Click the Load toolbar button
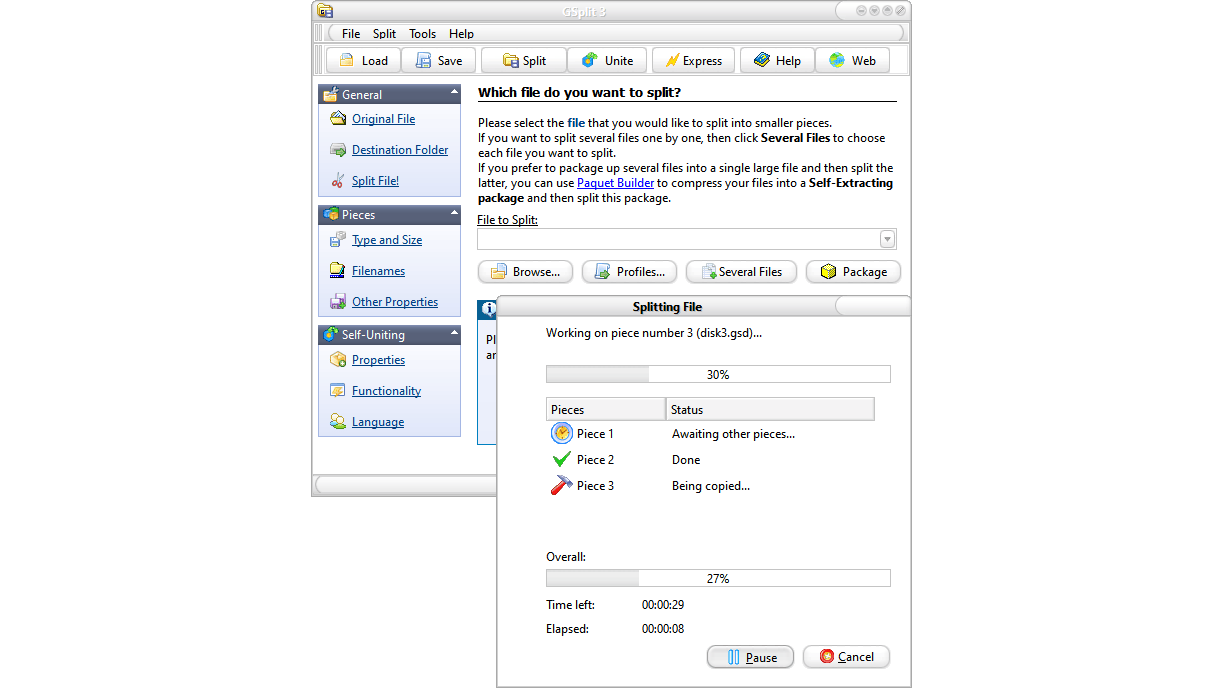Image resolution: width=1223 pixels, height=688 pixels. (363, 60)
